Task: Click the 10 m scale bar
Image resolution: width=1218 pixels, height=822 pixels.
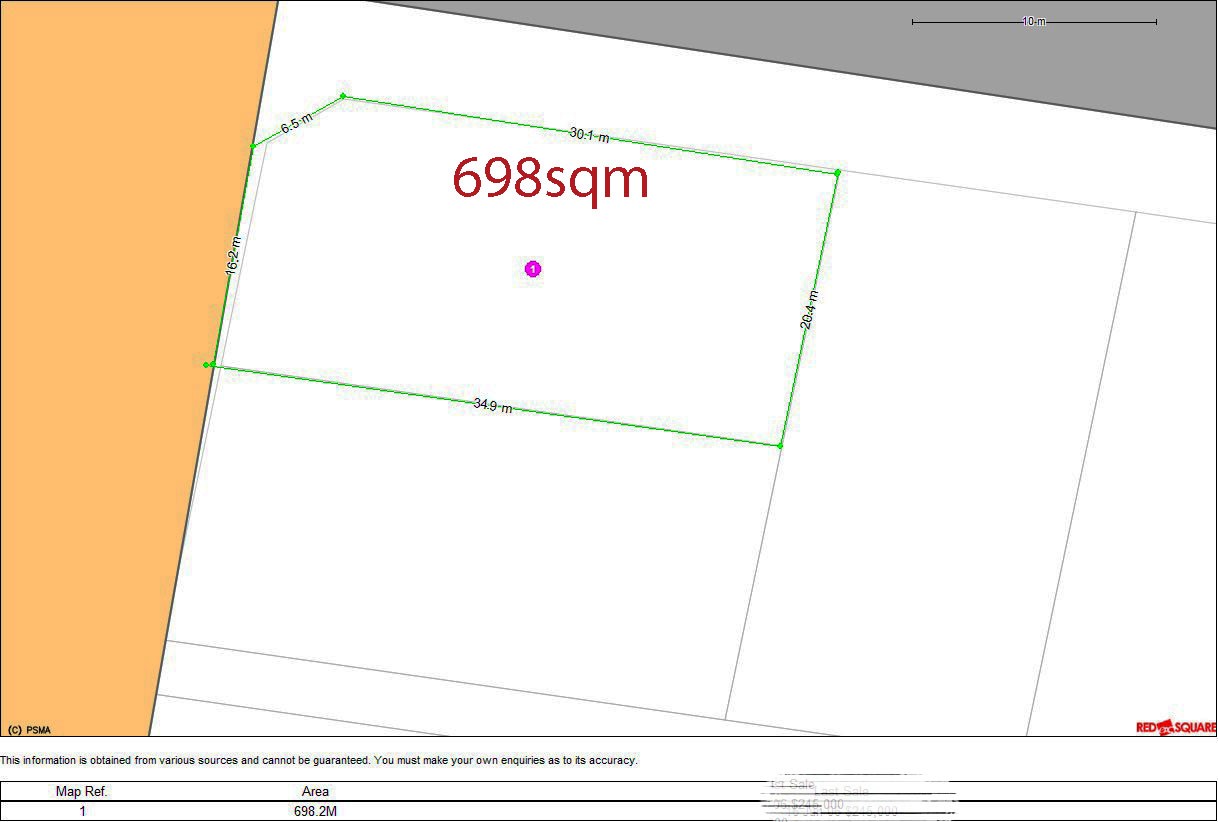Action: click(x=1034, y=22)
